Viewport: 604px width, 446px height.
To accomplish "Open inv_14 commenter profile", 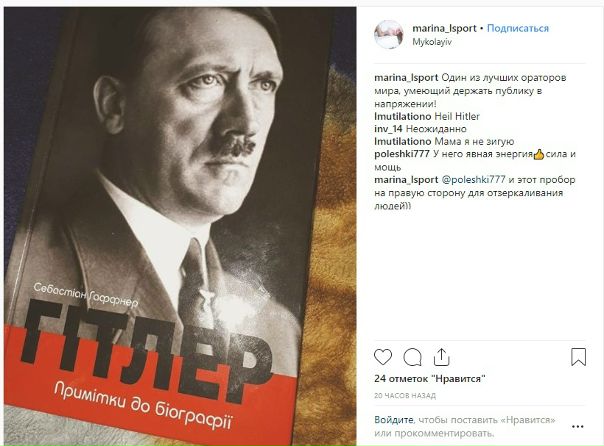I will click(x=388, y=129).
